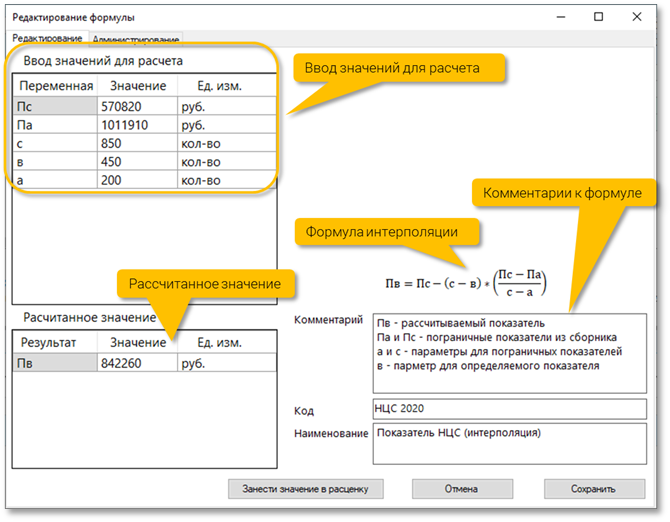670x522 pixels.
Task: Click the Значение header in input table
Action: pos(138,86)
